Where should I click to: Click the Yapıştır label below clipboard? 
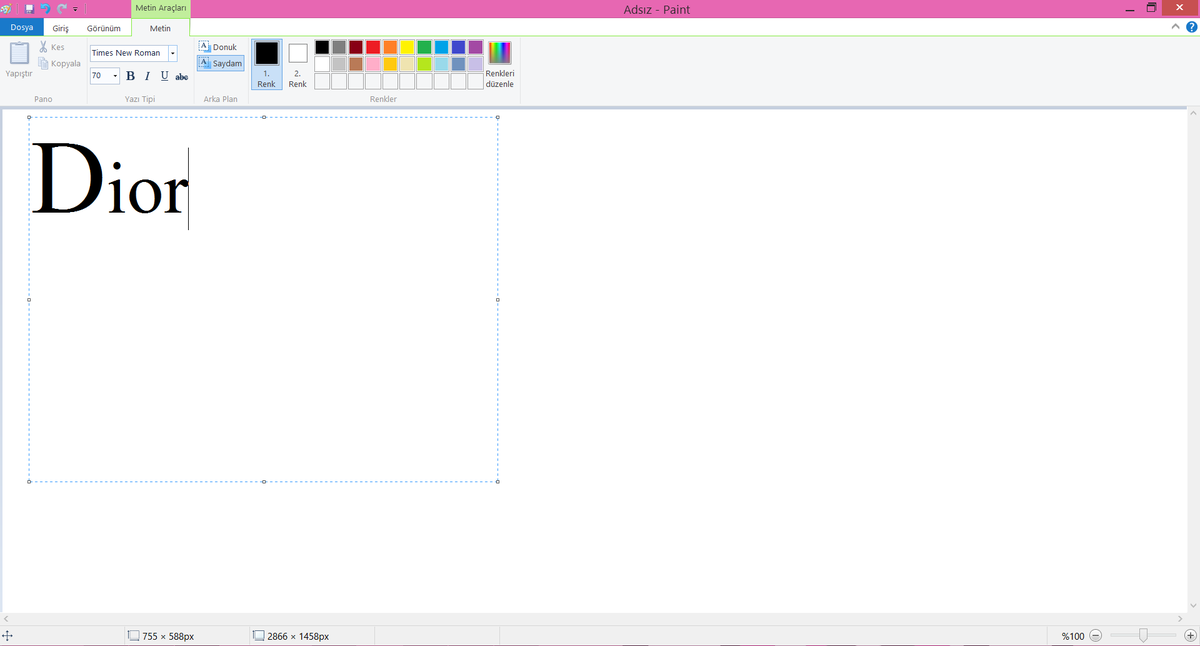click(19, 74)
